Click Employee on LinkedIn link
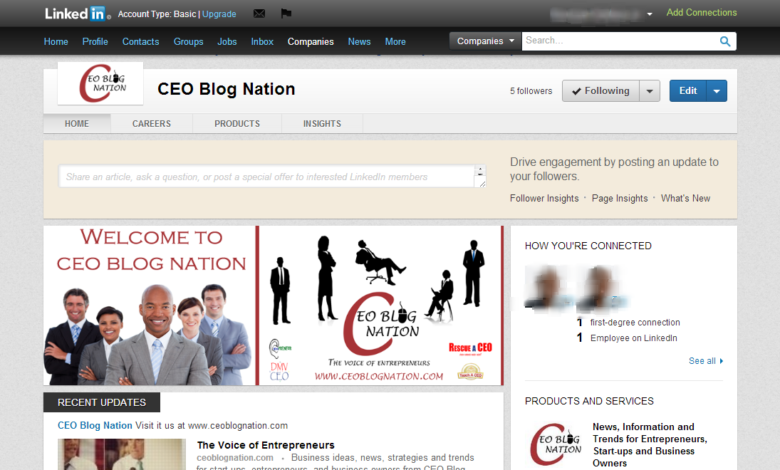Viewport: 780px width, 470px height. [633, 338]
